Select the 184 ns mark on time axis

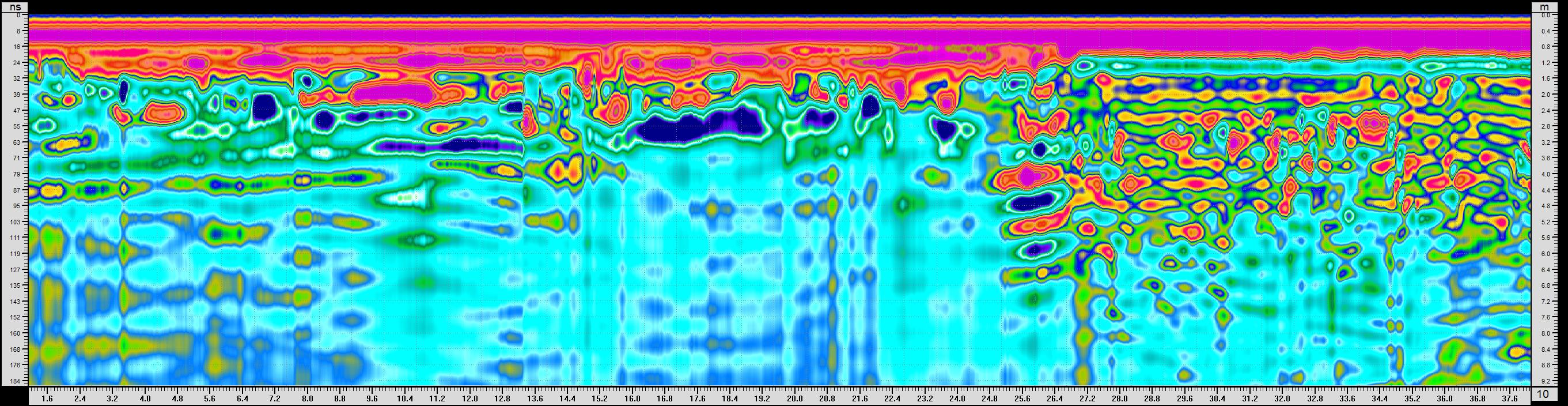pyautogui.click(x=14, y=381)
